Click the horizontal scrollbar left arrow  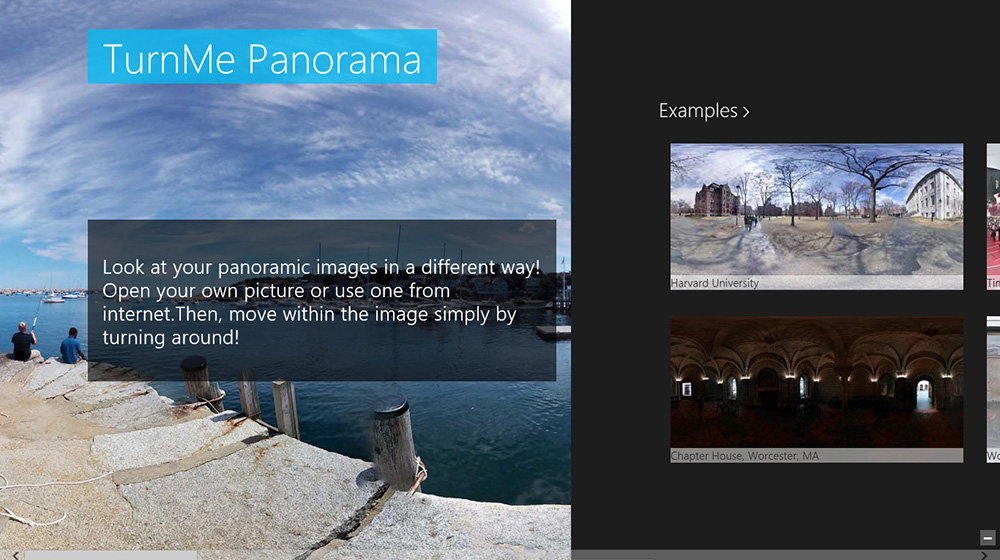coord(15,556)
